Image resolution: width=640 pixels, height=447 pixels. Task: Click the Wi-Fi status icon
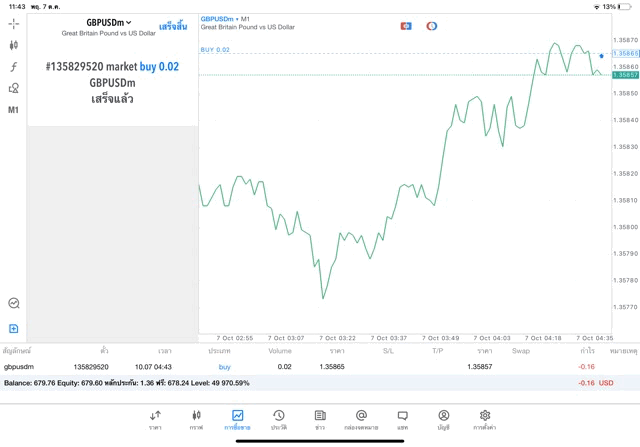coord(597,7)
